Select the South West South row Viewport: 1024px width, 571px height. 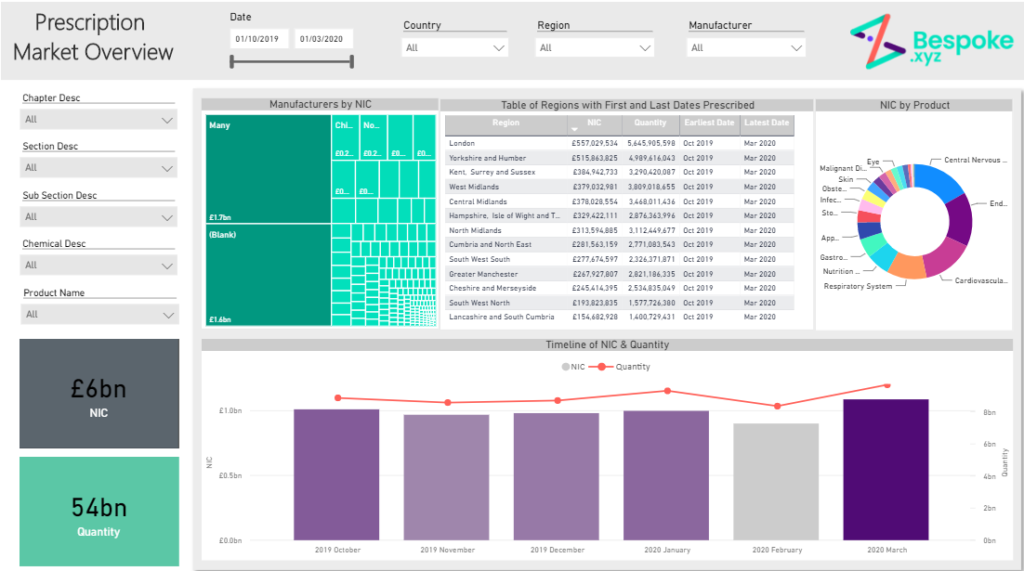pos(620,259)
